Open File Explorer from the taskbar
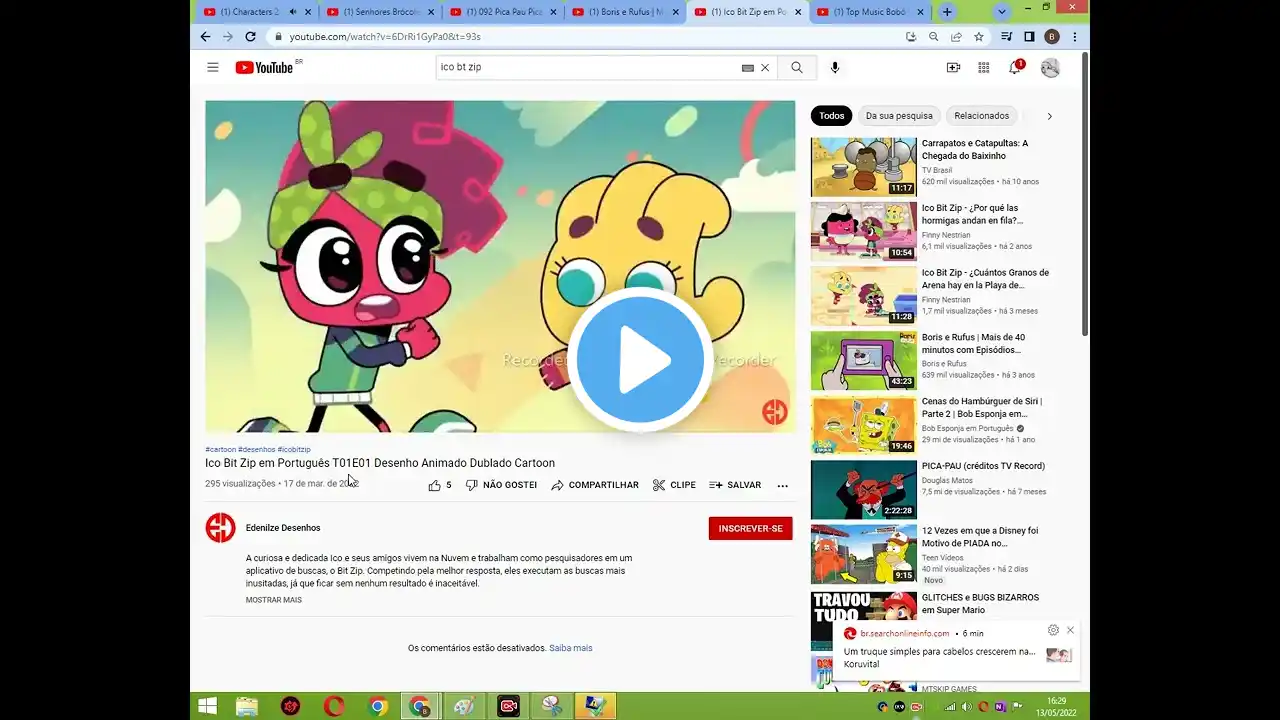Viewport: 1280px width, 720px height. [247, 706]
